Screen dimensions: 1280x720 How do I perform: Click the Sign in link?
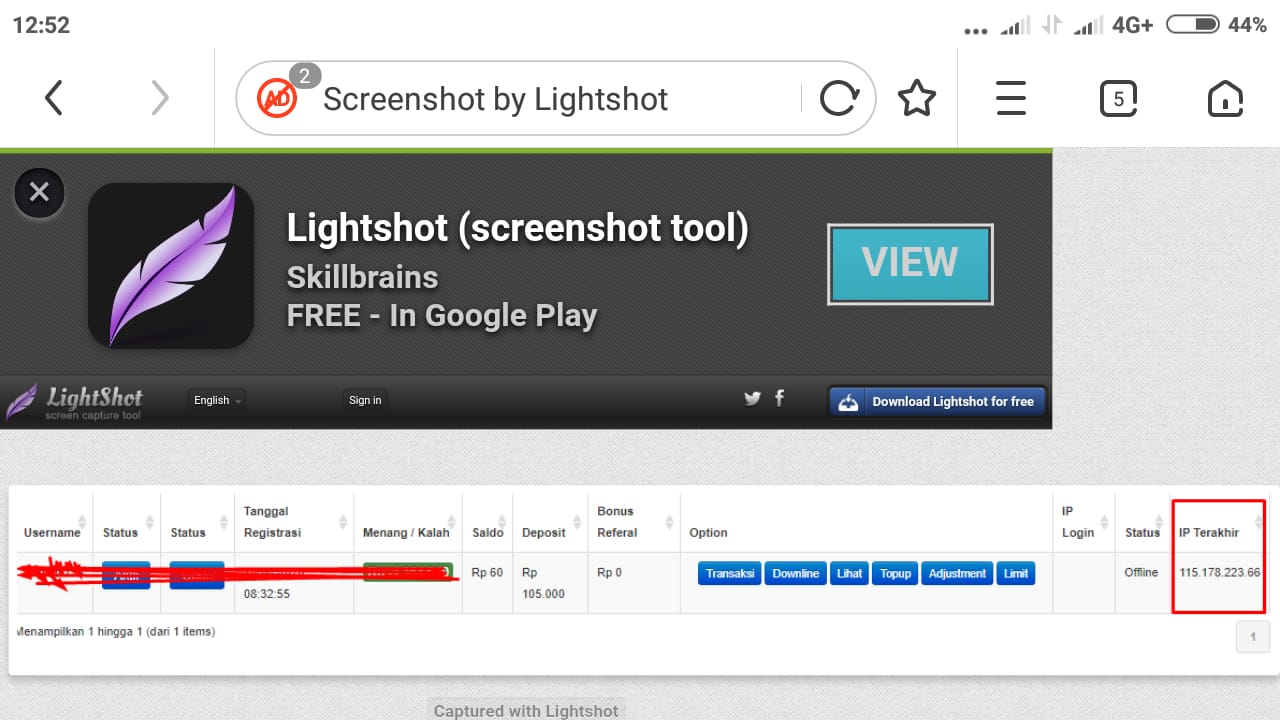coord(365,400)
